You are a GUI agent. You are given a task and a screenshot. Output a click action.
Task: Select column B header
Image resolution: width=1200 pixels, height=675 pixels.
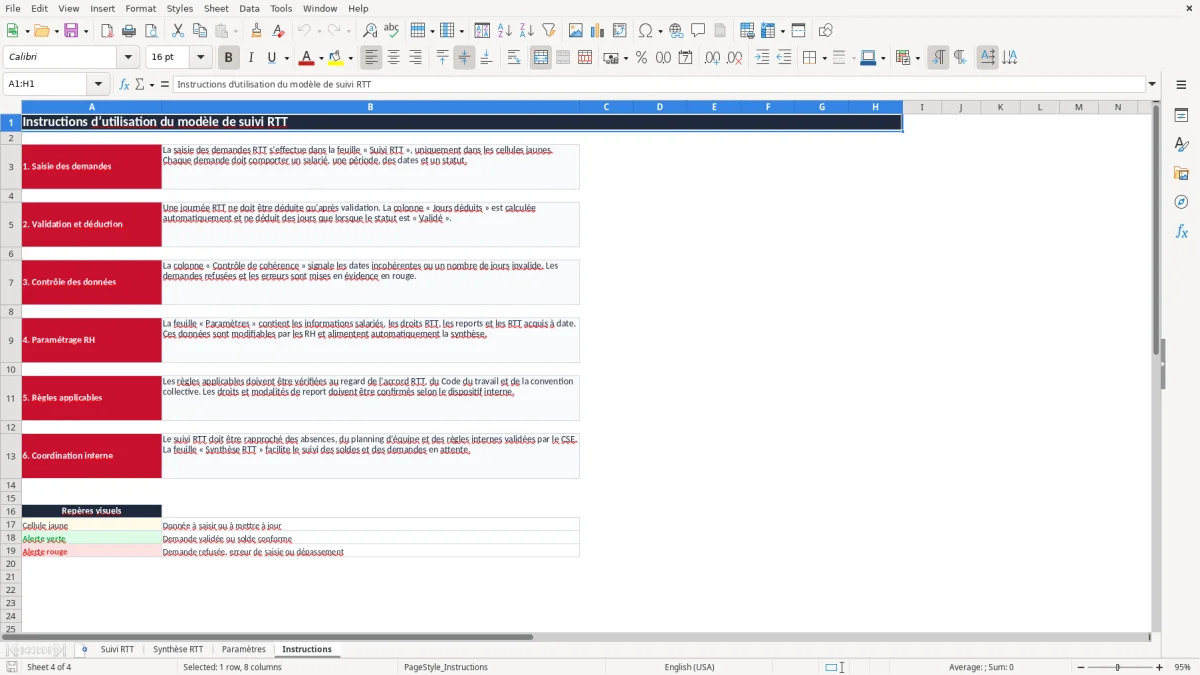[x=370, y=107]
